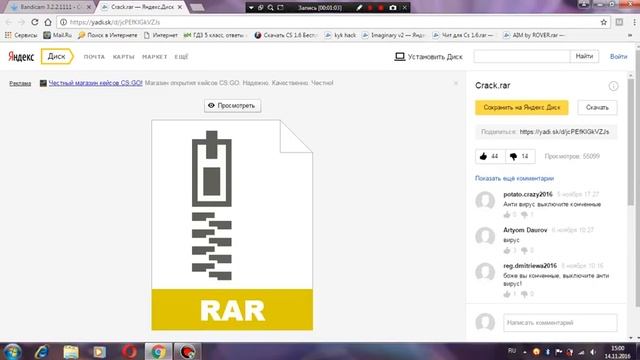
Task: Open a new browser tab
Action: click(198, 7)
